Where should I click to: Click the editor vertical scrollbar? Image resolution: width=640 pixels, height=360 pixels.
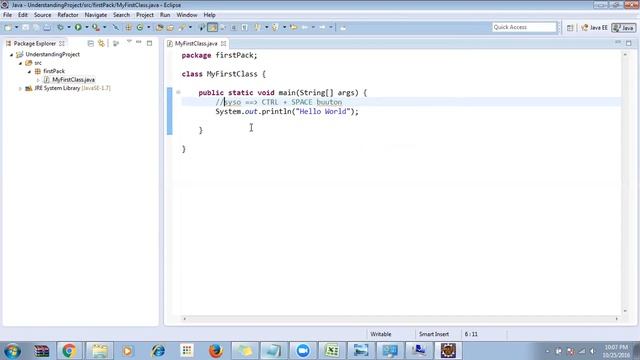(x=625, y=182)
